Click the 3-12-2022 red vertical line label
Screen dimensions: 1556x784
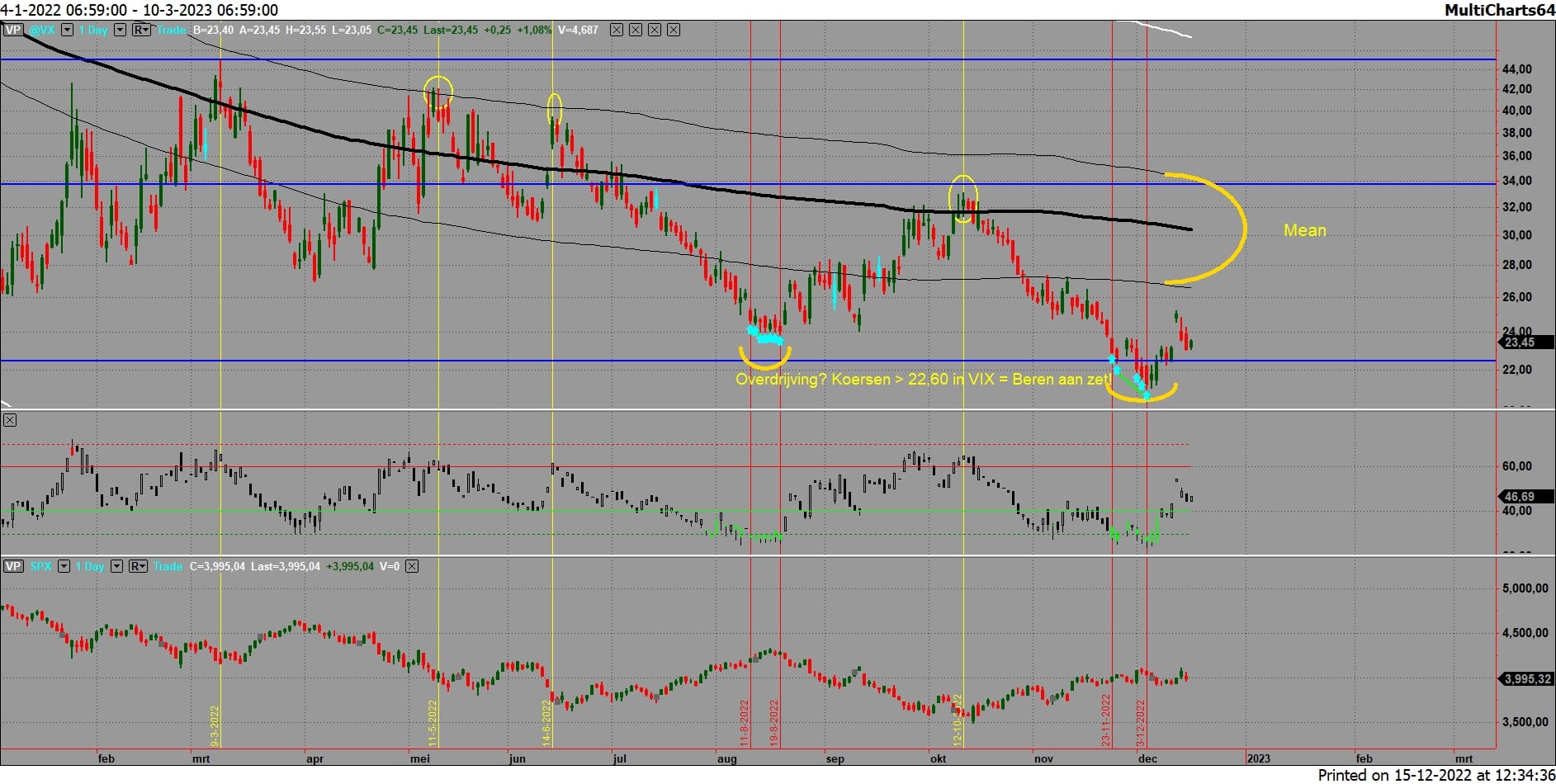1141,723
